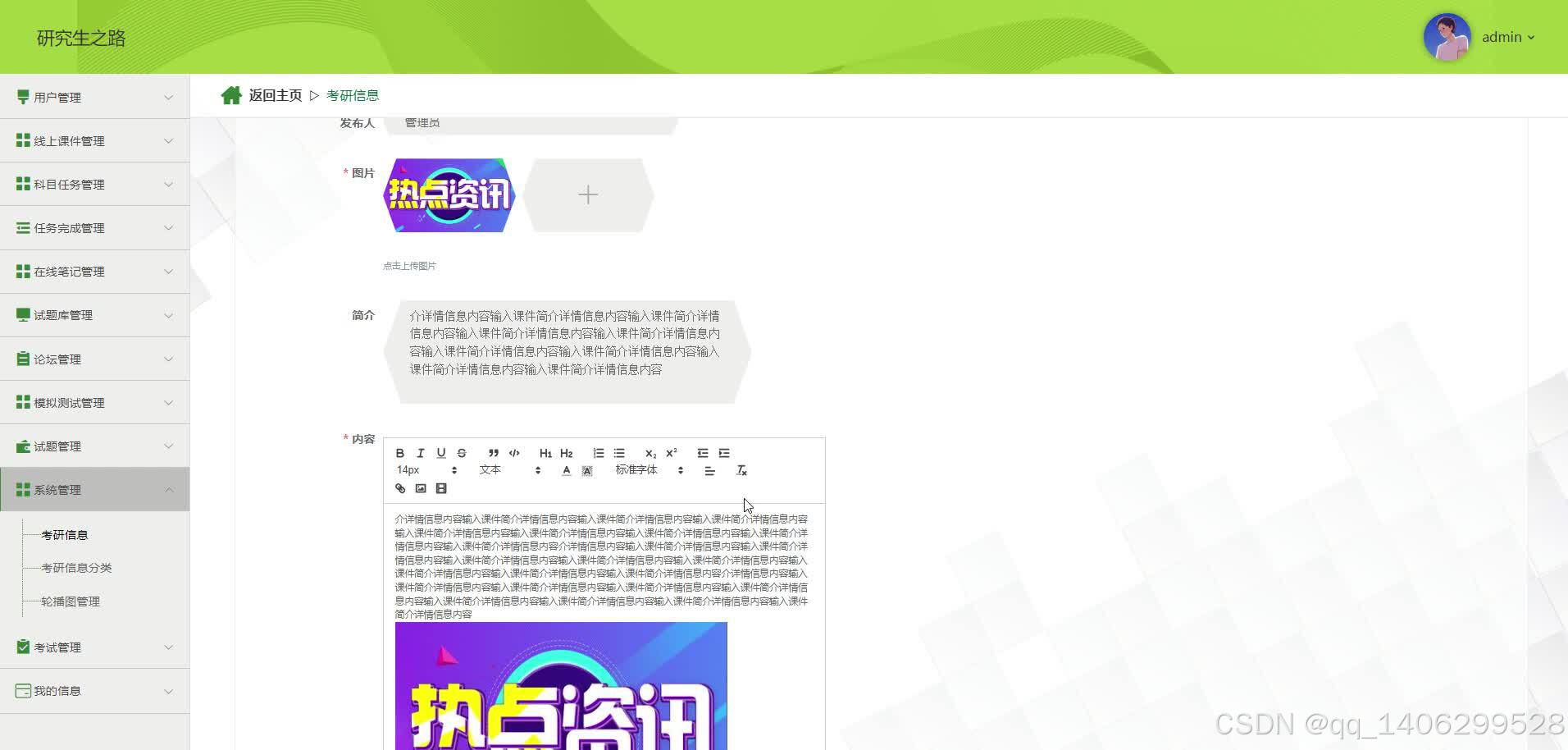The image size is (1568, 750).
Task: Click 研究生之路 site title
Action: click(x=81, y=38)
